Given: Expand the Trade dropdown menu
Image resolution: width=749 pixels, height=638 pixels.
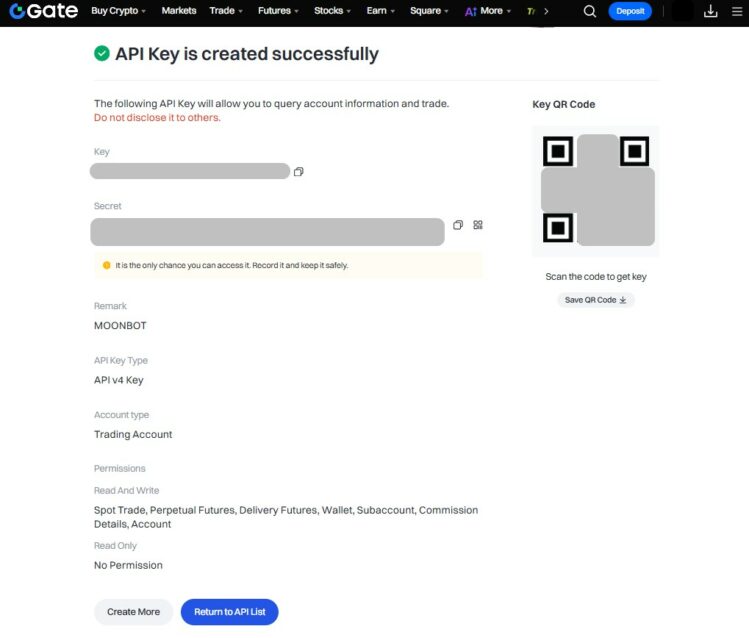Looking at the screenshot, I should click(x=226, y=11).
